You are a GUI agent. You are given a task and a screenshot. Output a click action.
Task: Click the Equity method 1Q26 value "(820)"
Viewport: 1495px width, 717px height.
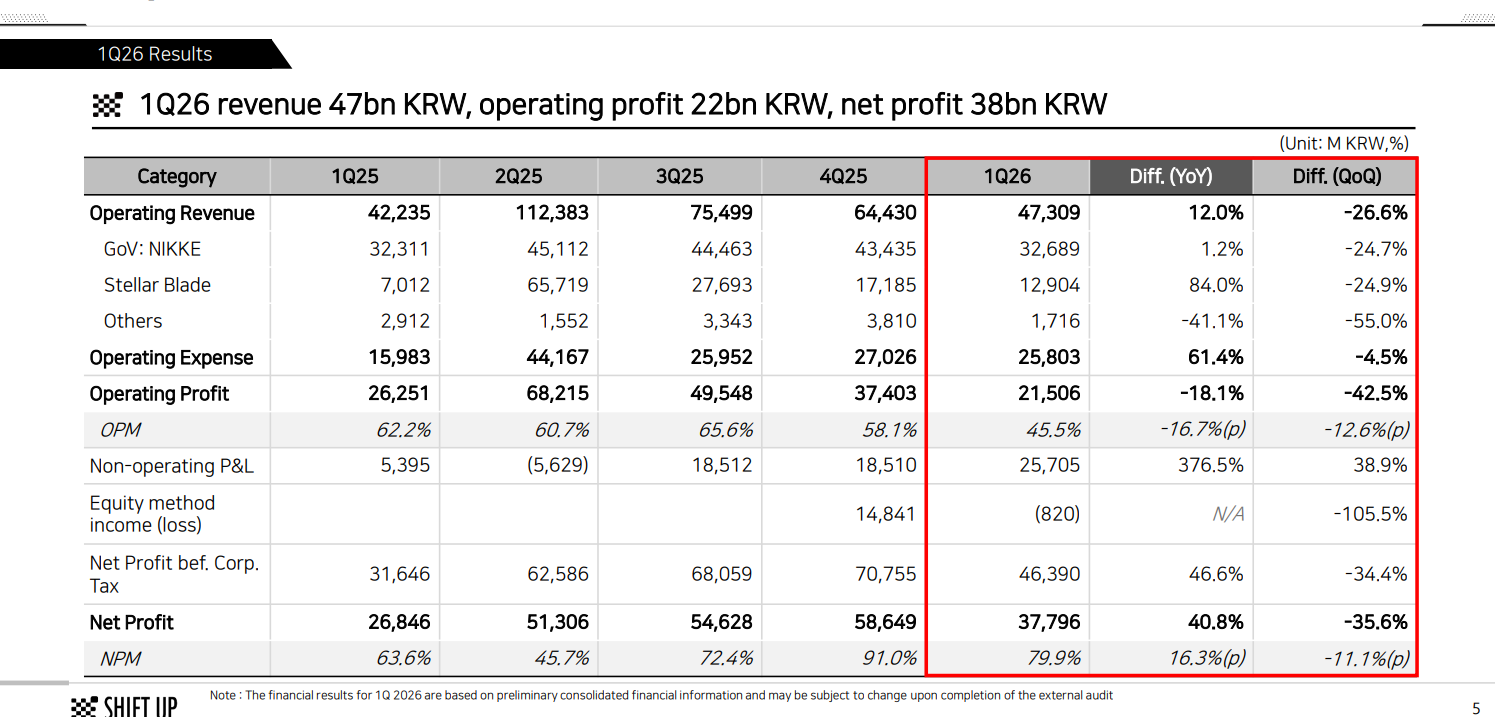tap(1057, 514)
